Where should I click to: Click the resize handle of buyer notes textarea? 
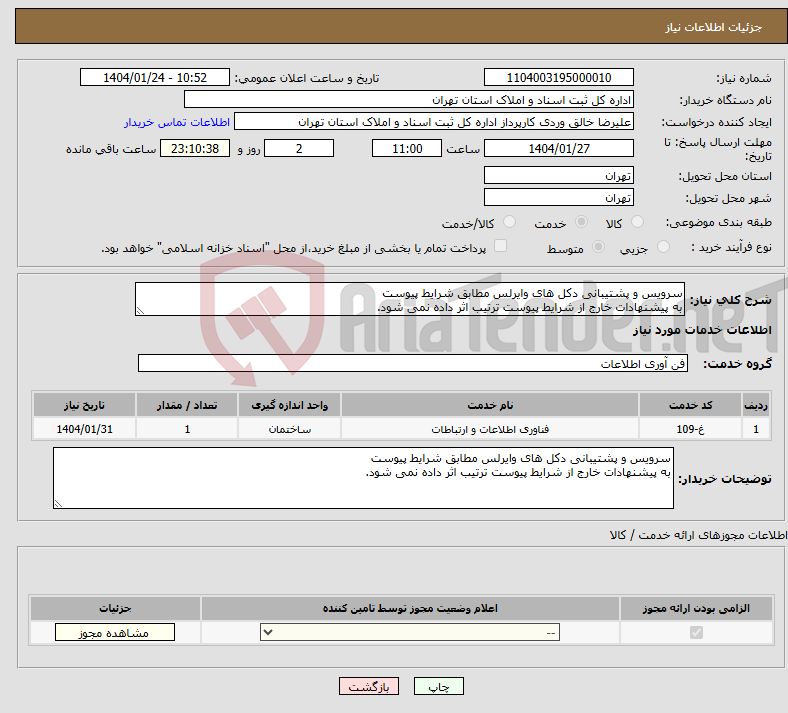click(58, 503)
